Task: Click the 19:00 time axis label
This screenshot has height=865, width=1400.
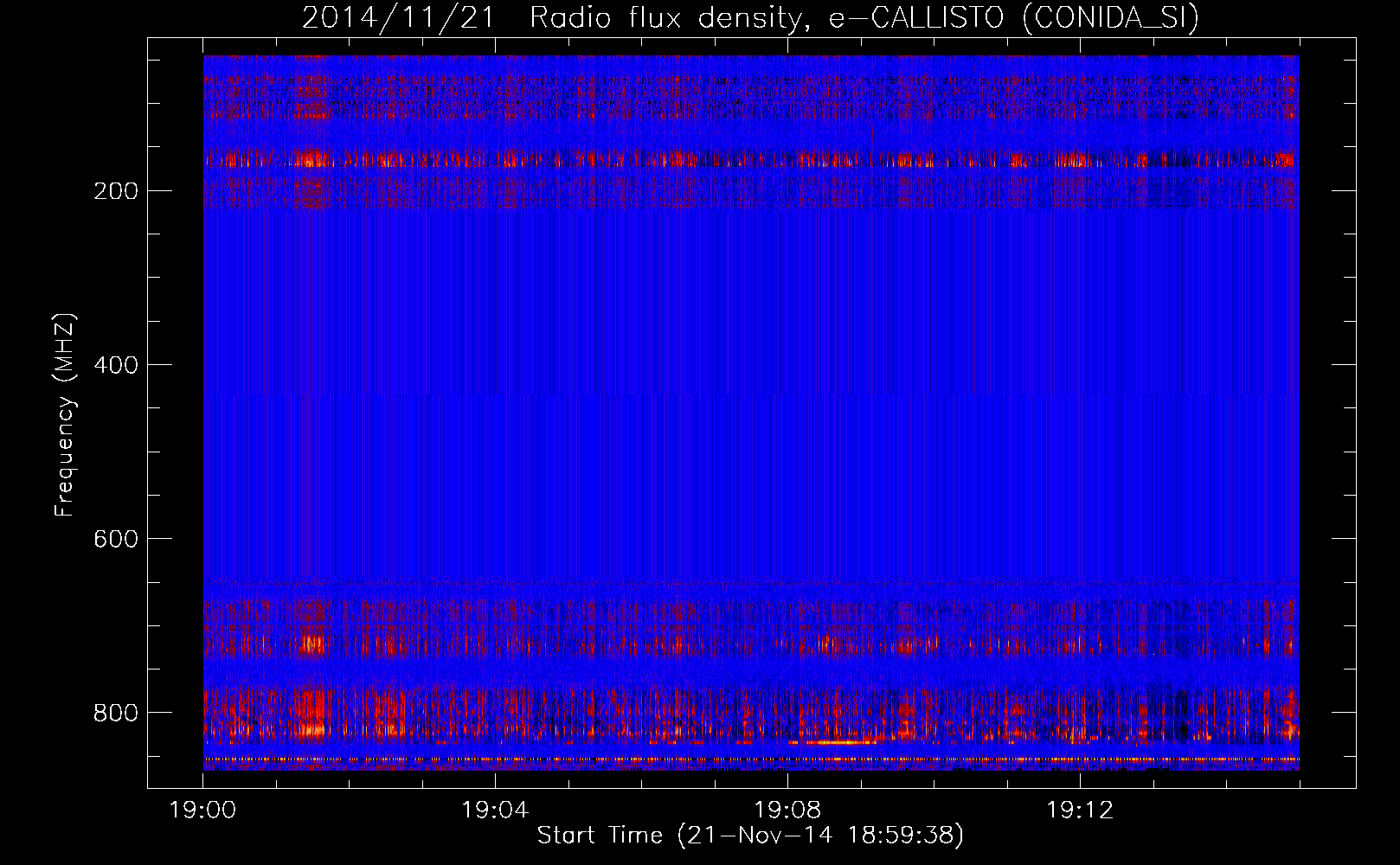Action: coord(202,811)
